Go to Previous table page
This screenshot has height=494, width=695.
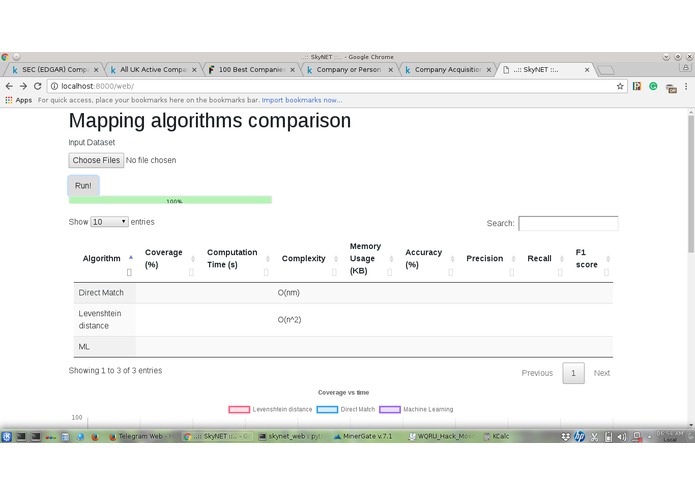[x=537, y=373]
